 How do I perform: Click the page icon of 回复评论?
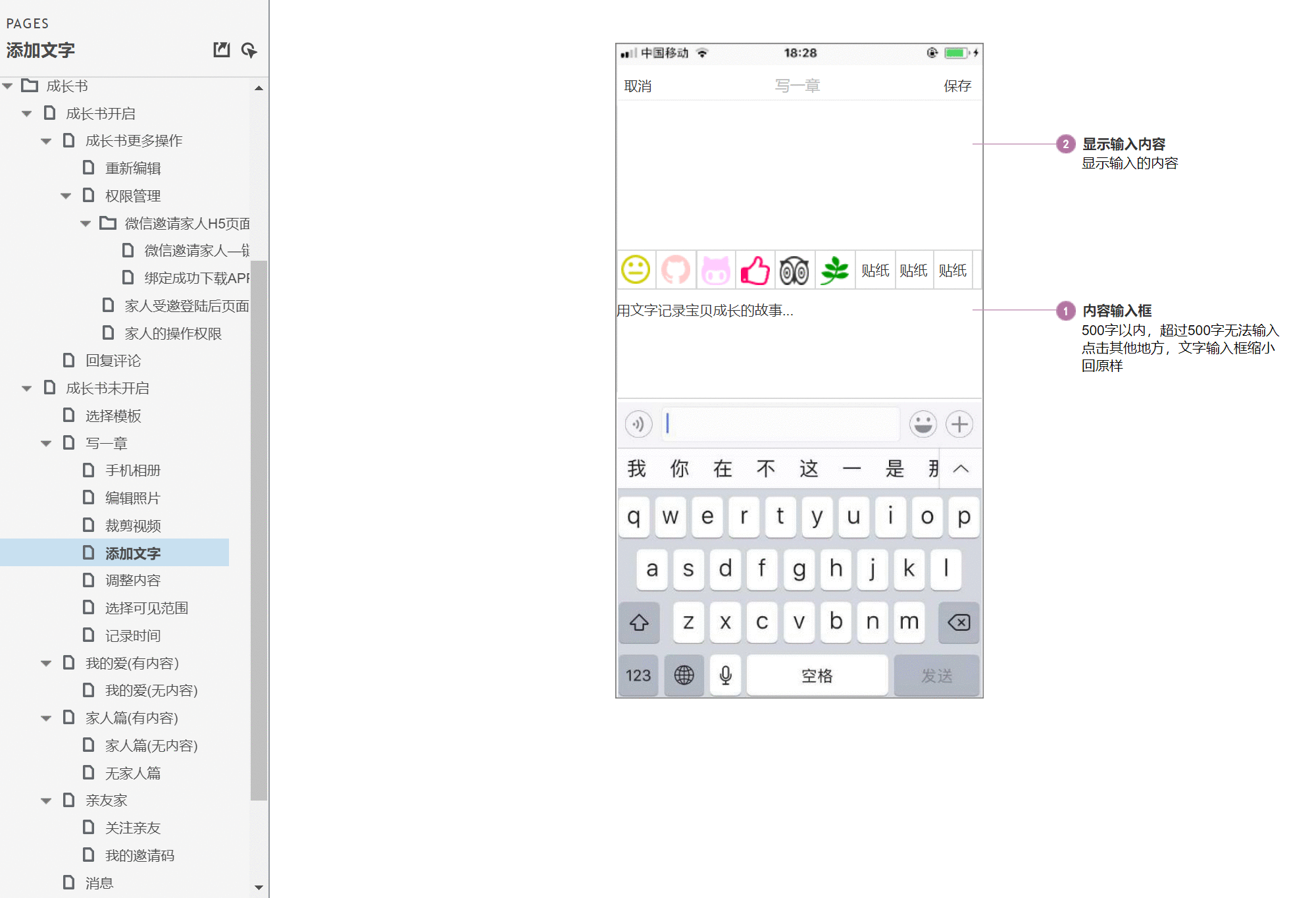tap(68, 360)
